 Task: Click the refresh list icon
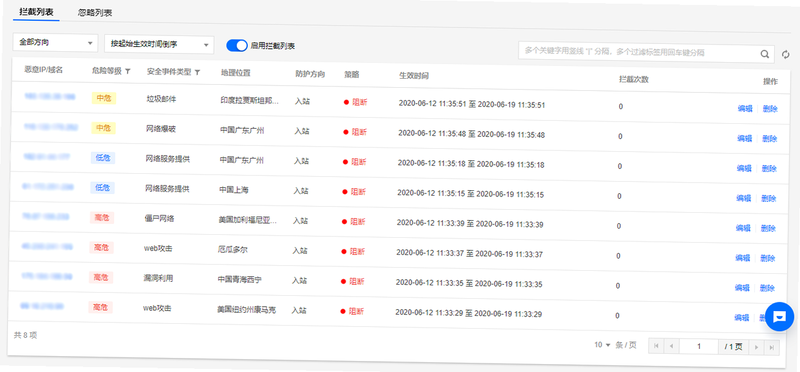coord(785,54)
